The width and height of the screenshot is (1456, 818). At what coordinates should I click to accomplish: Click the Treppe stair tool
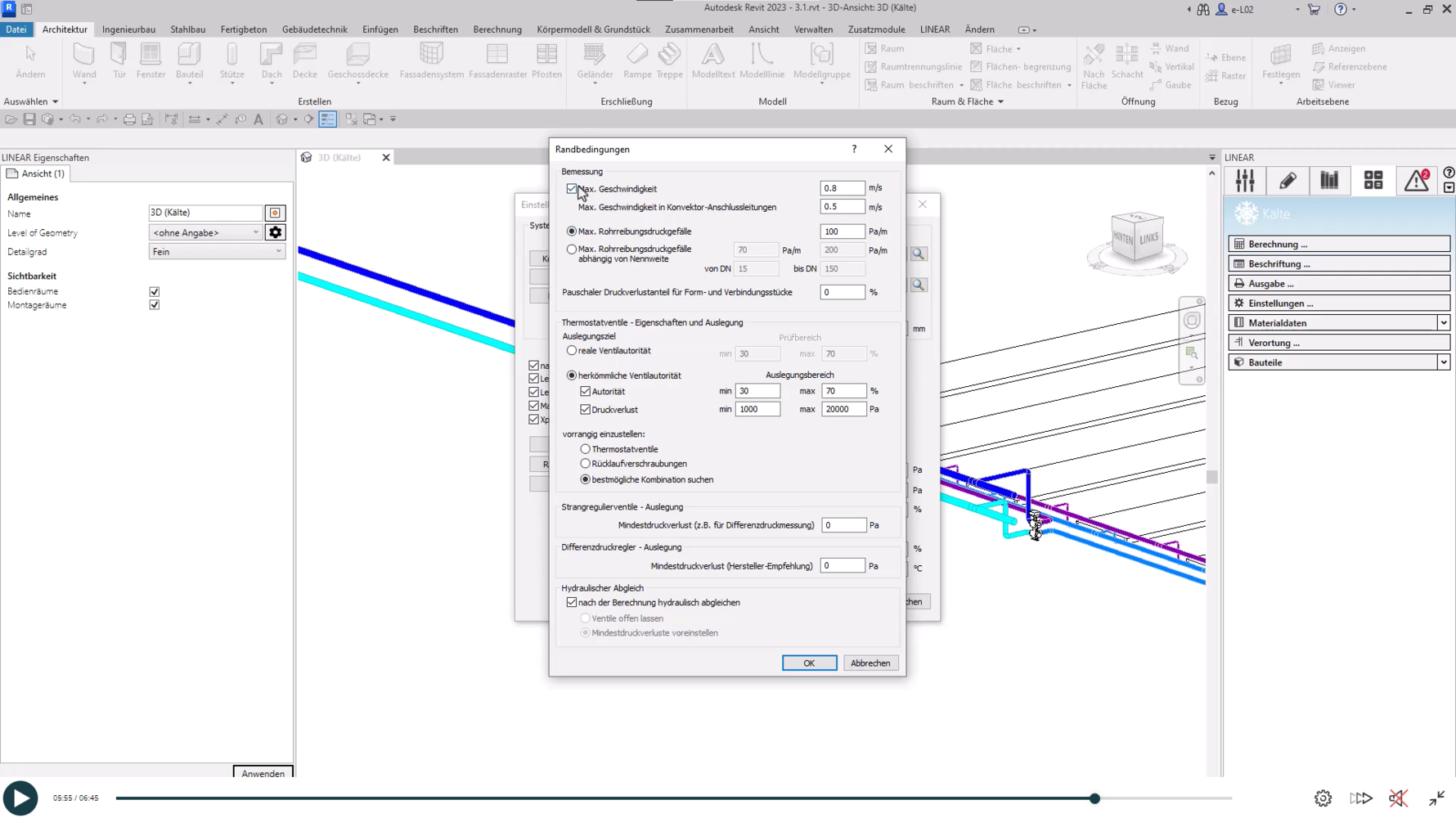(x=669, y=61)
